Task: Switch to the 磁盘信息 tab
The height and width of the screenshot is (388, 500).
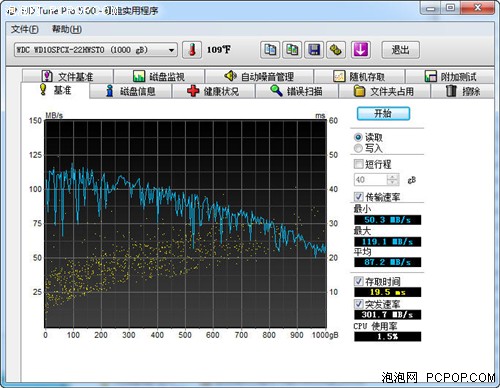Action: click(x=131, y=91)
